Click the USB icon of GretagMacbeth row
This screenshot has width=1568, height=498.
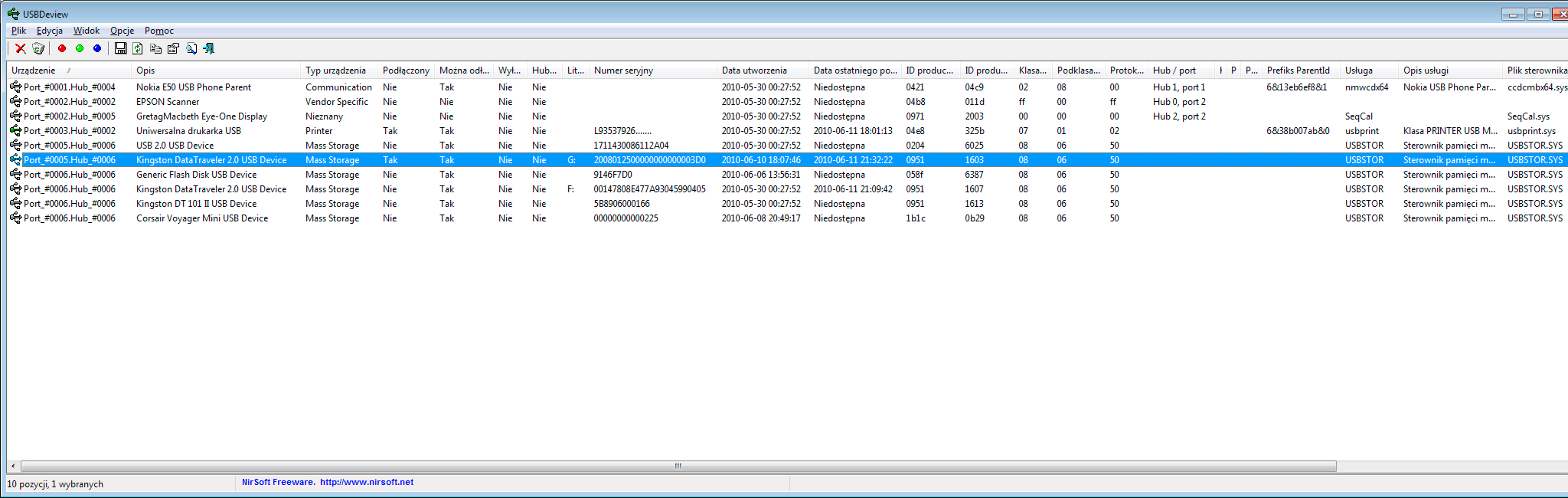[x=15, y=116]
